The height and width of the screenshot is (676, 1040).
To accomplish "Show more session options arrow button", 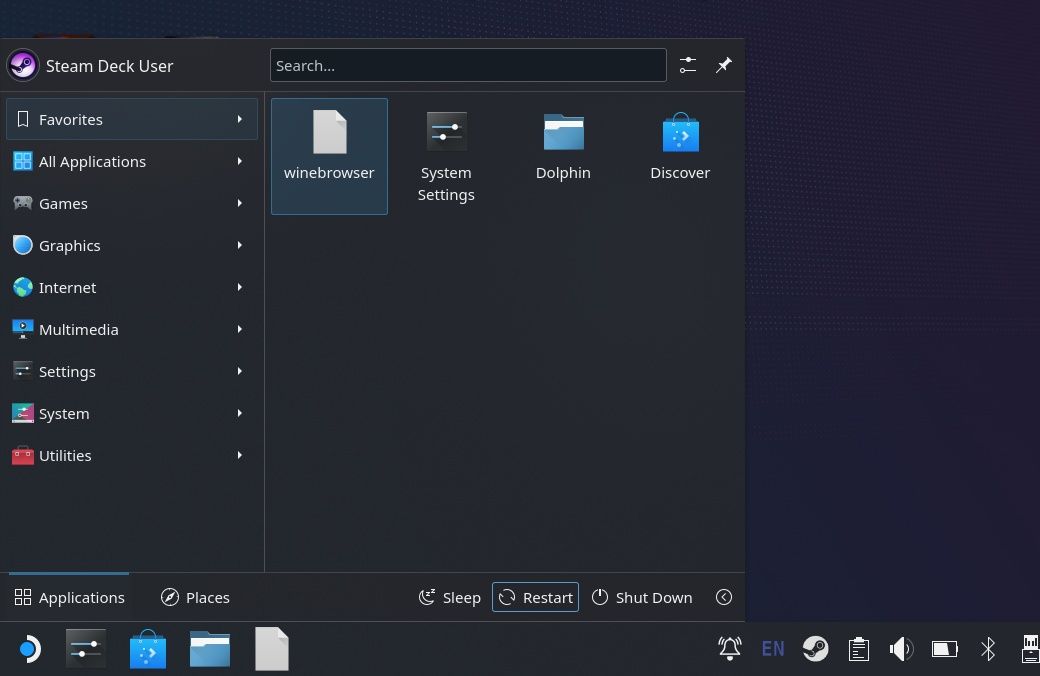I will (724, 597).
